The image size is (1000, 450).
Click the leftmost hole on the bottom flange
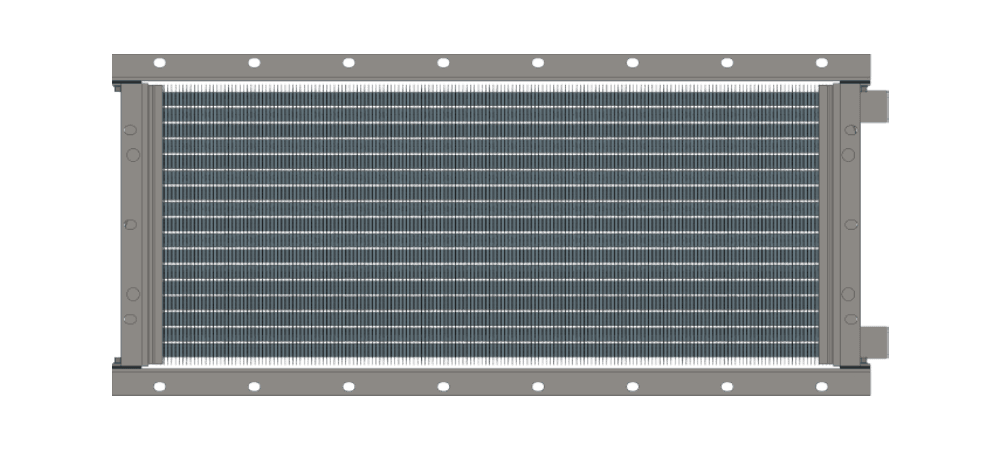point(159,386)
